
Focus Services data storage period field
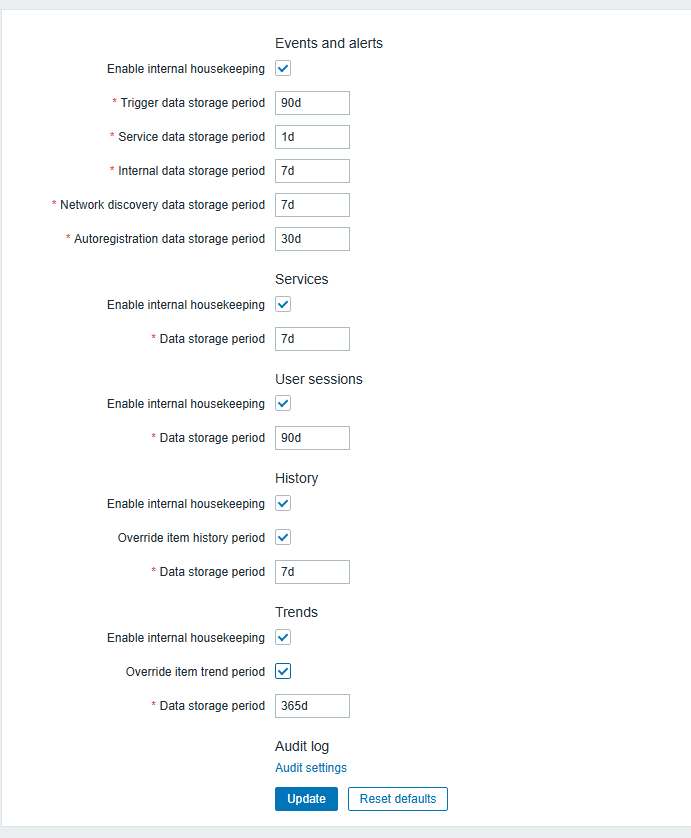click(x=312, y=339)
